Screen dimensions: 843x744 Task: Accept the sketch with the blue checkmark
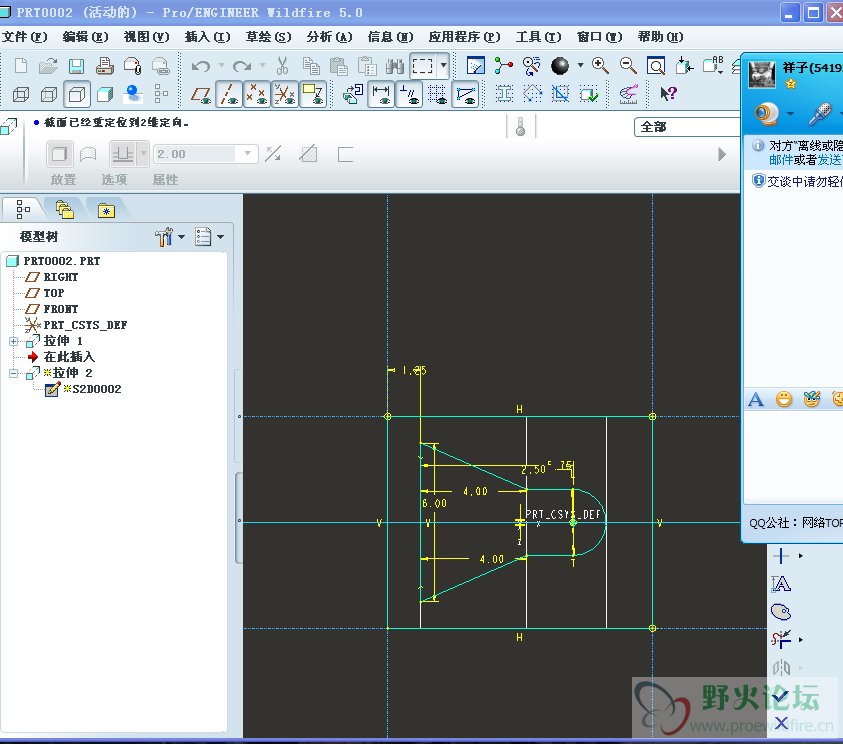point(781,697)
